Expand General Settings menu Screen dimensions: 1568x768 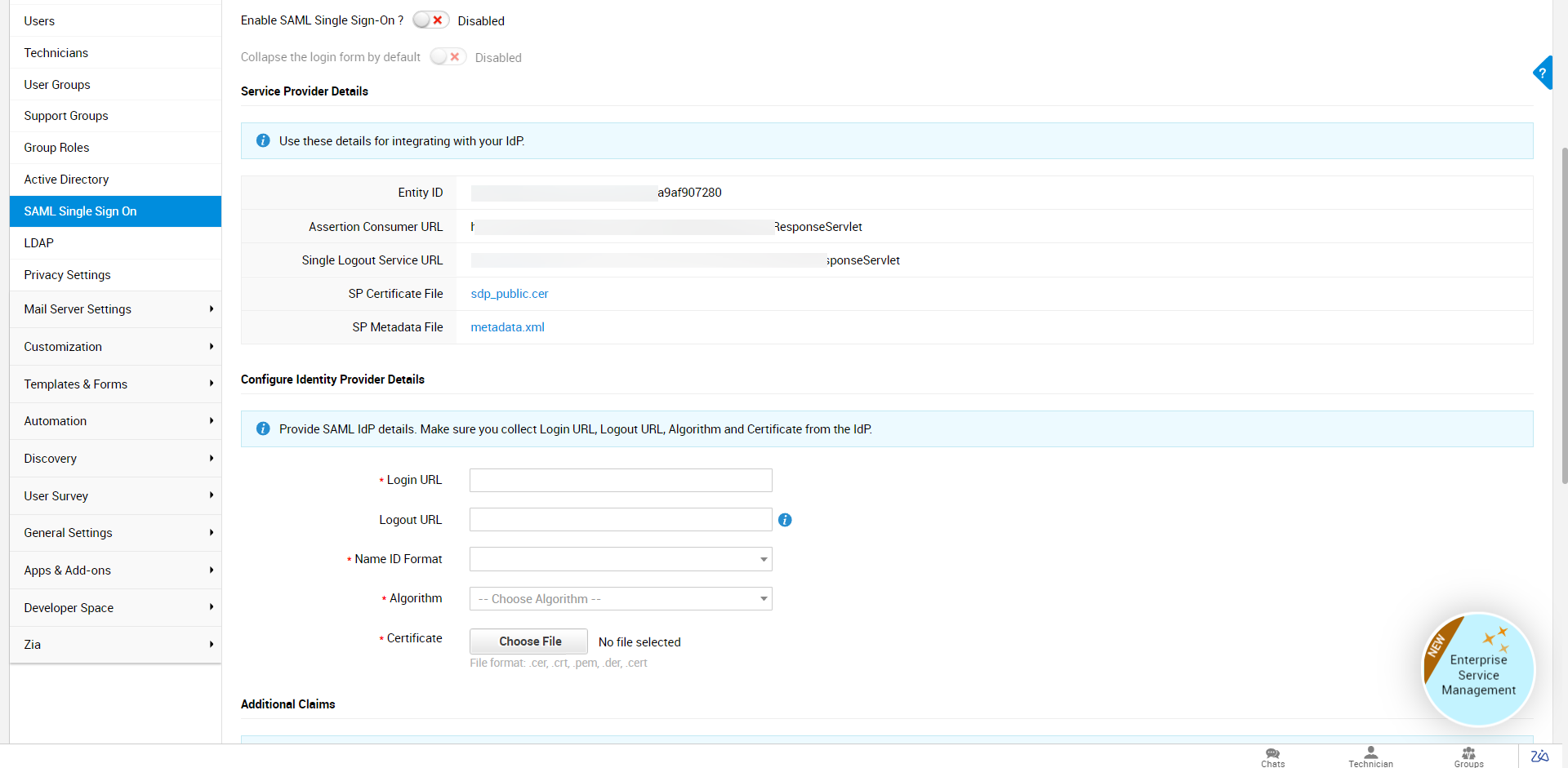tap(115, 533)
